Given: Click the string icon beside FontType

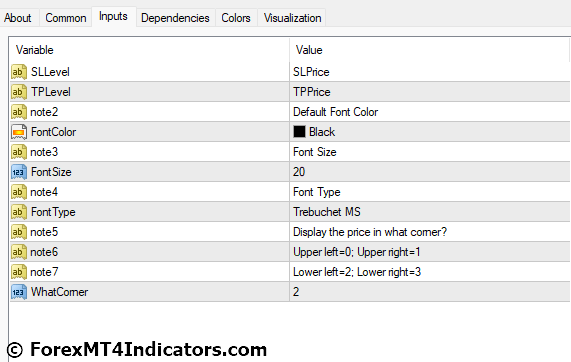Looking at the screenshot, I should (x=19, y=212).
